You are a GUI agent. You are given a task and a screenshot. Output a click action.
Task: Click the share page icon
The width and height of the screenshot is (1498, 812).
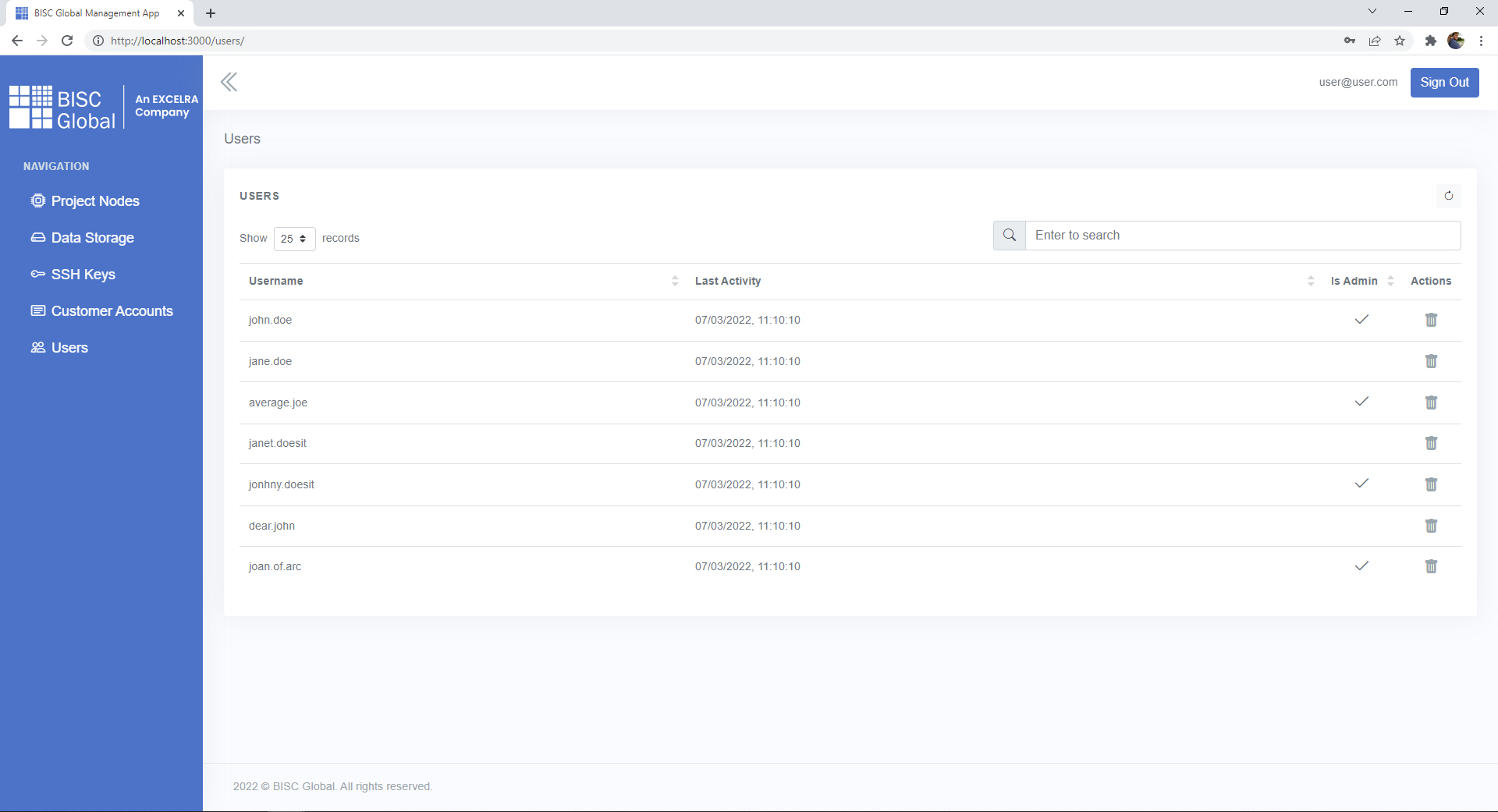1375,41
